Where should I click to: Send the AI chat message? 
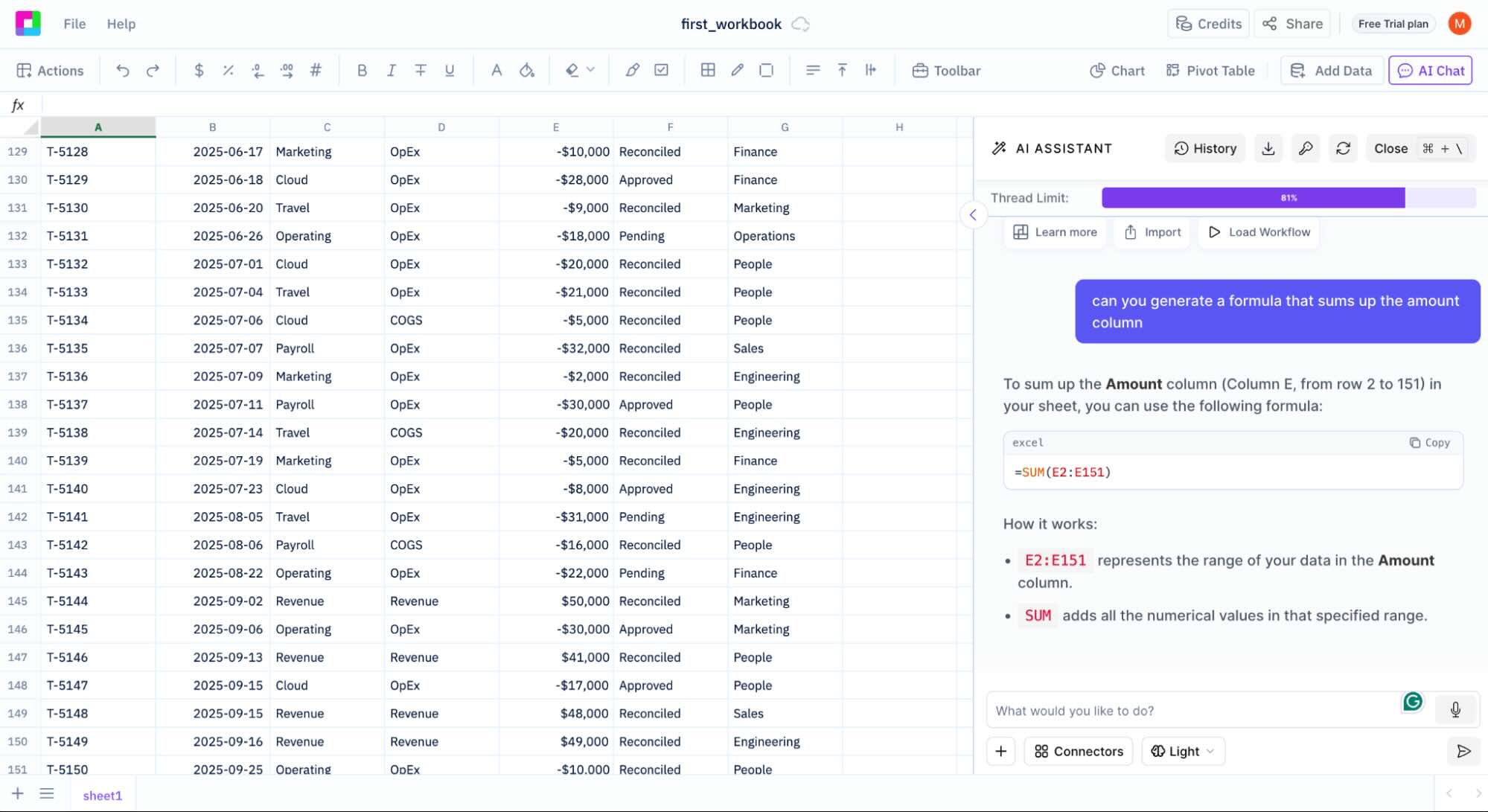coord(1463,751)
